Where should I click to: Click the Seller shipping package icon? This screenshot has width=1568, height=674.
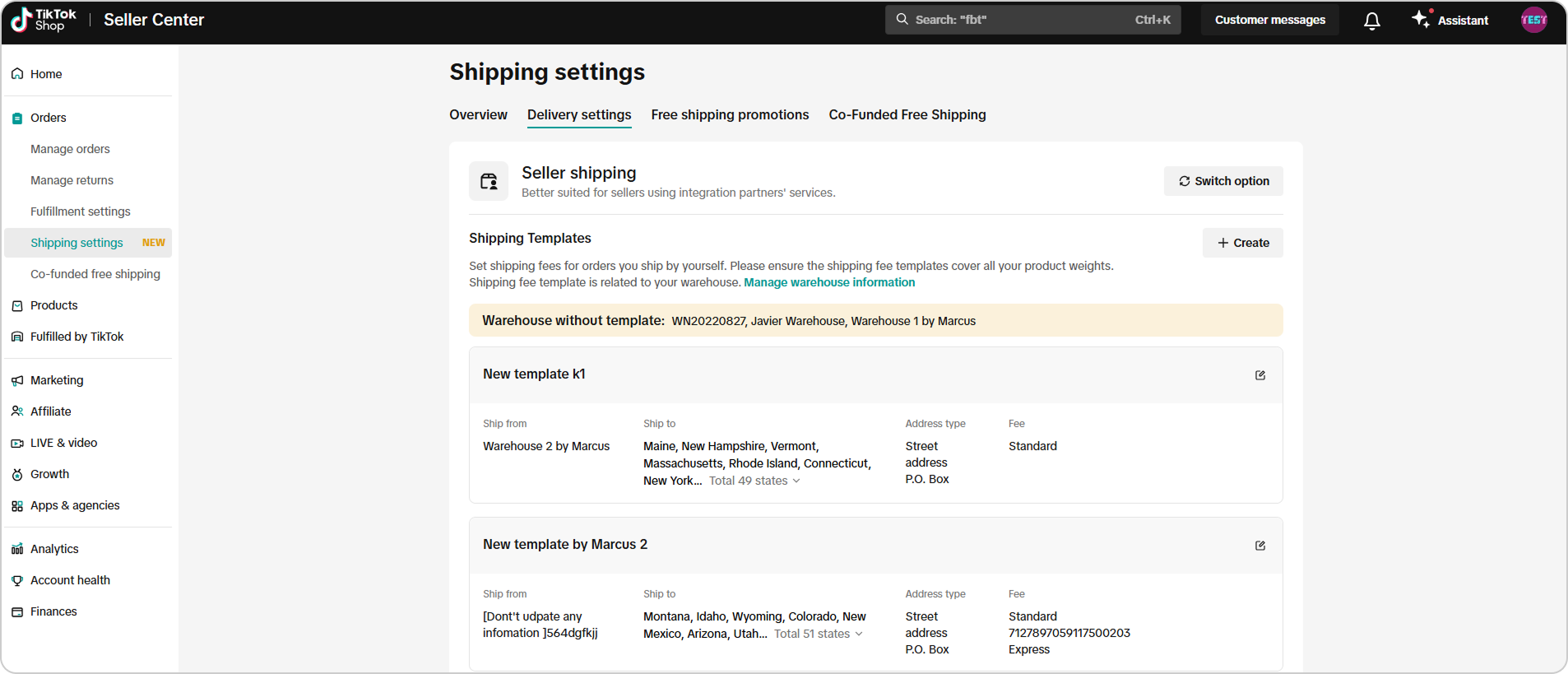tap(489, 181)
